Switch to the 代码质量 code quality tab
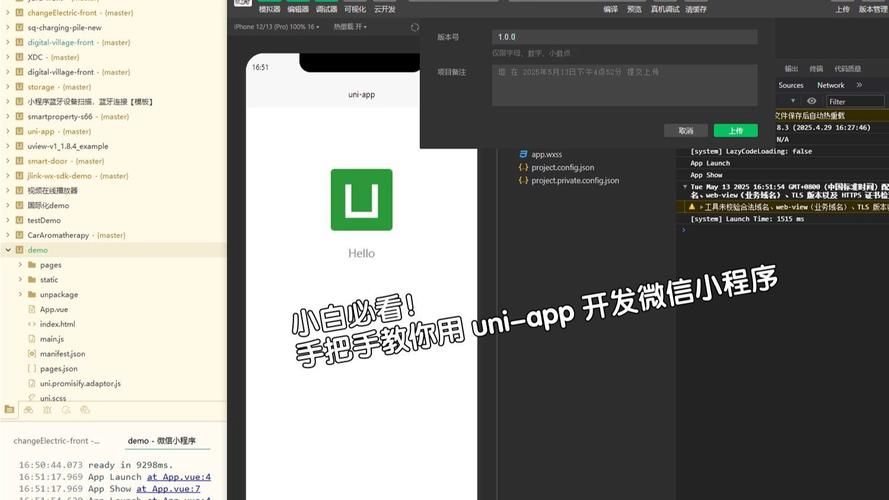 tap(848, 69)
